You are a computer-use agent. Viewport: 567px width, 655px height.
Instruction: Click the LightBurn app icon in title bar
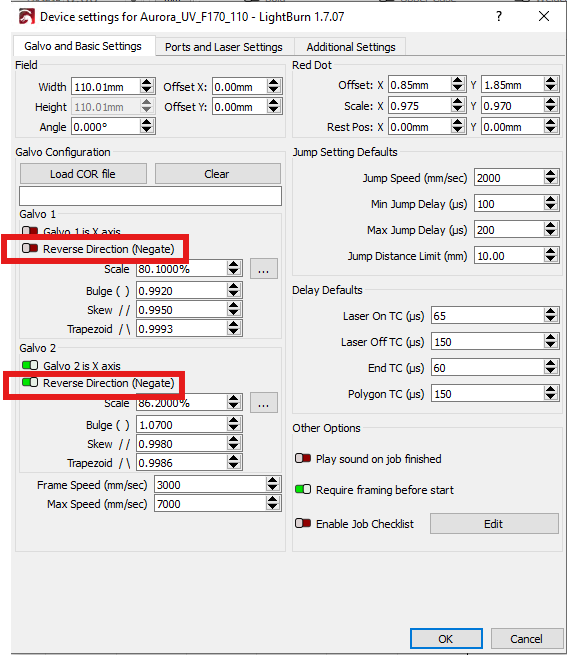point(27,17)
